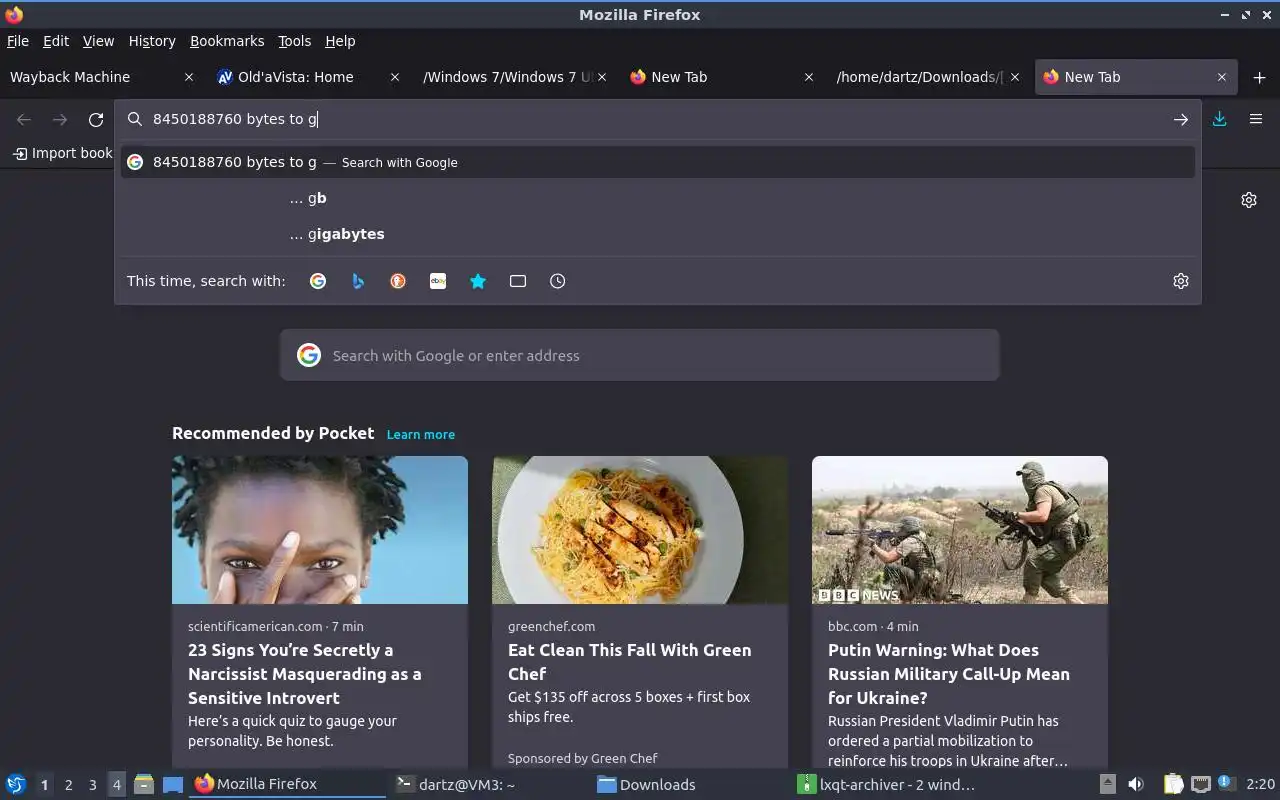1280x800 pixels.
Task: Open the dartz@VM3 terminal from the taskbar
Action: [x=487, y=785]
